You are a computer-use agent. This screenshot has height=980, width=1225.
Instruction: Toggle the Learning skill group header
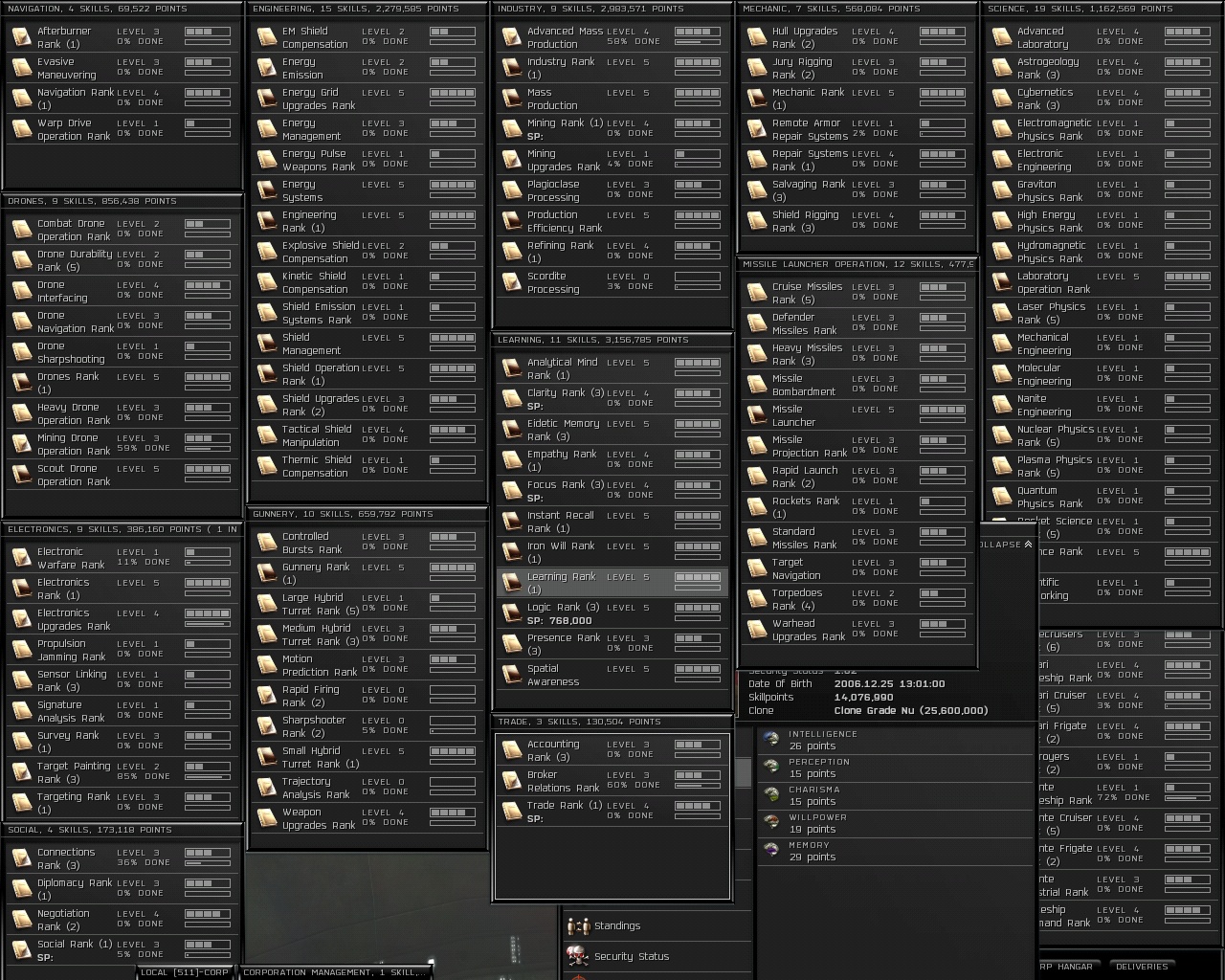(613, 340)
